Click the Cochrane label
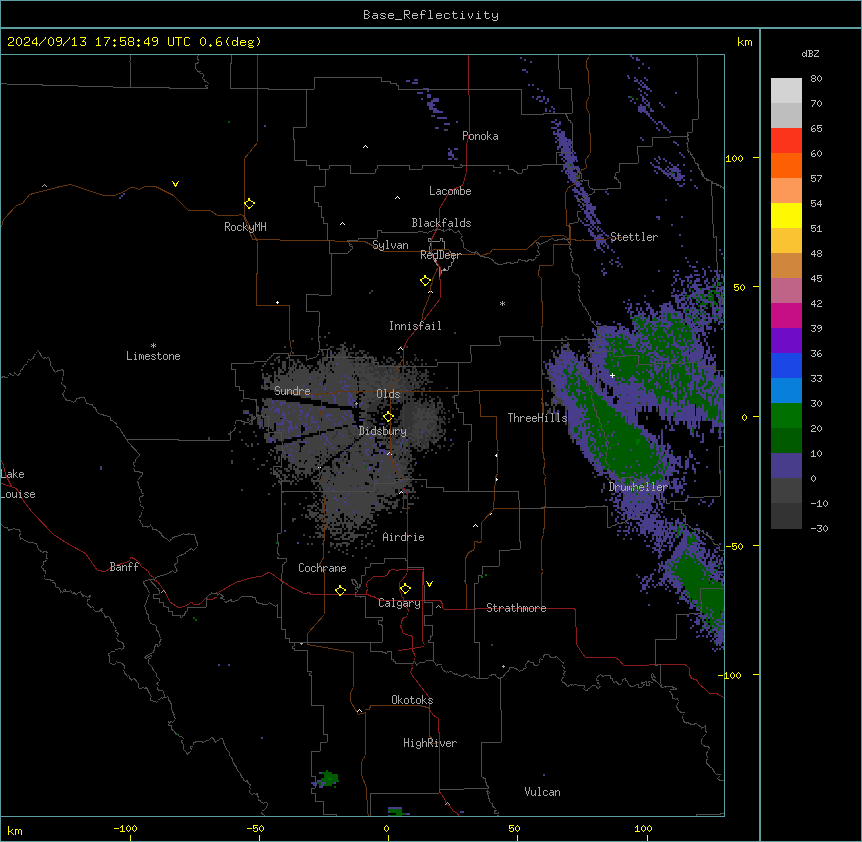 (322, 568)
